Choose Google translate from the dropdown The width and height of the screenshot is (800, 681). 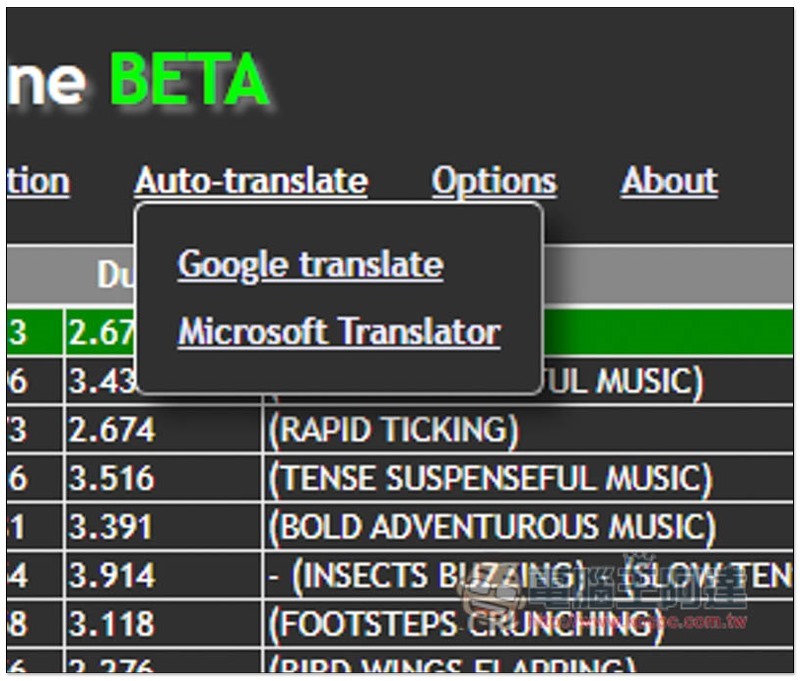(310, 265)
